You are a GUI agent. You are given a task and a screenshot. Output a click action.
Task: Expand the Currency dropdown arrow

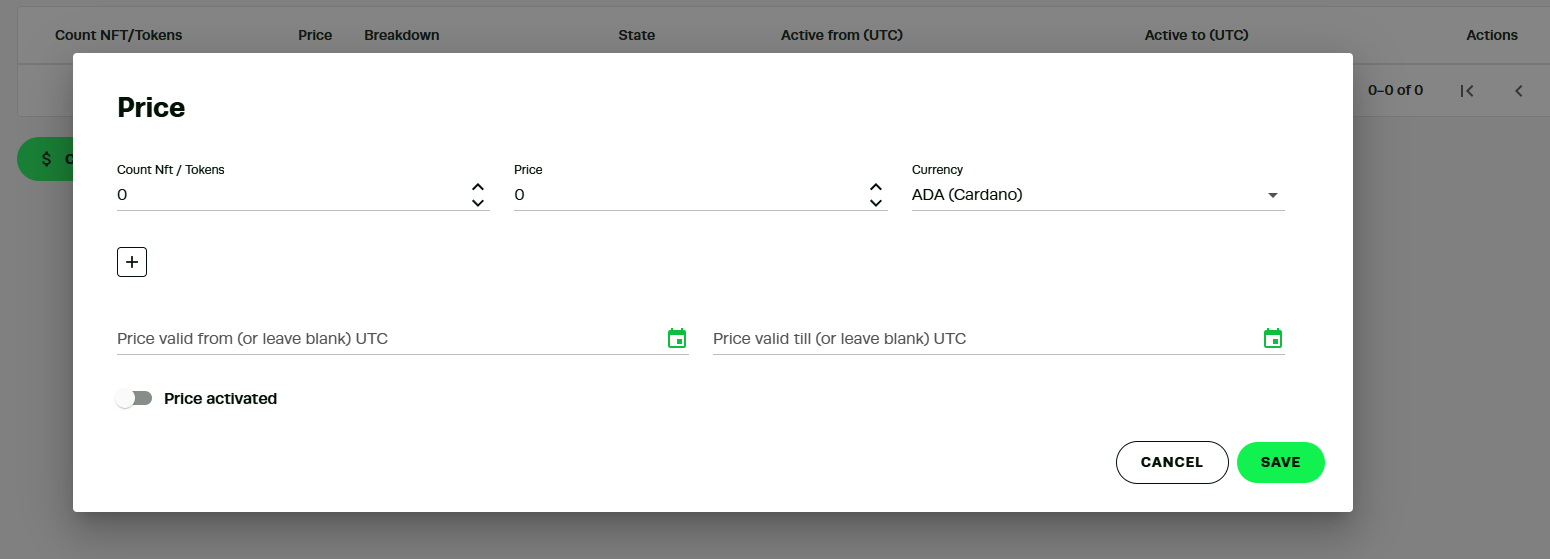(x=1273, y=195)
